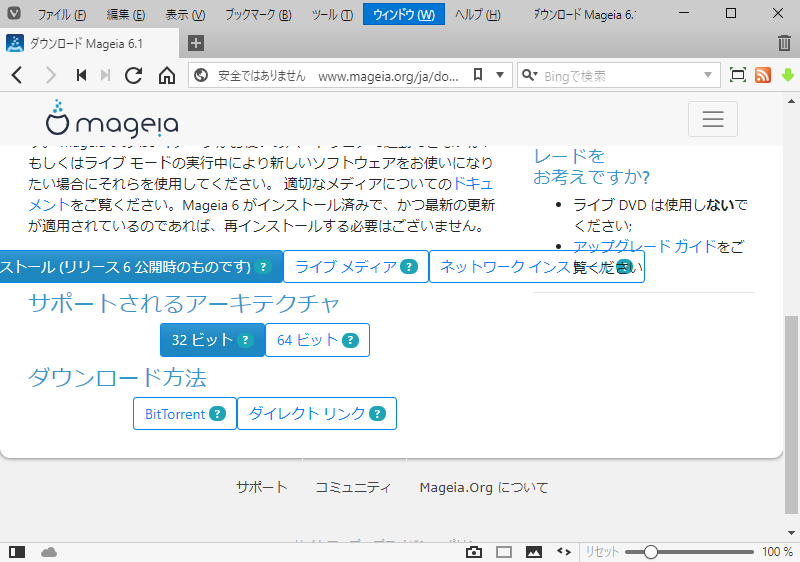Open the ブックマーク menu
This screenshot has height=562, width=800.
click(x=259, y=14)
